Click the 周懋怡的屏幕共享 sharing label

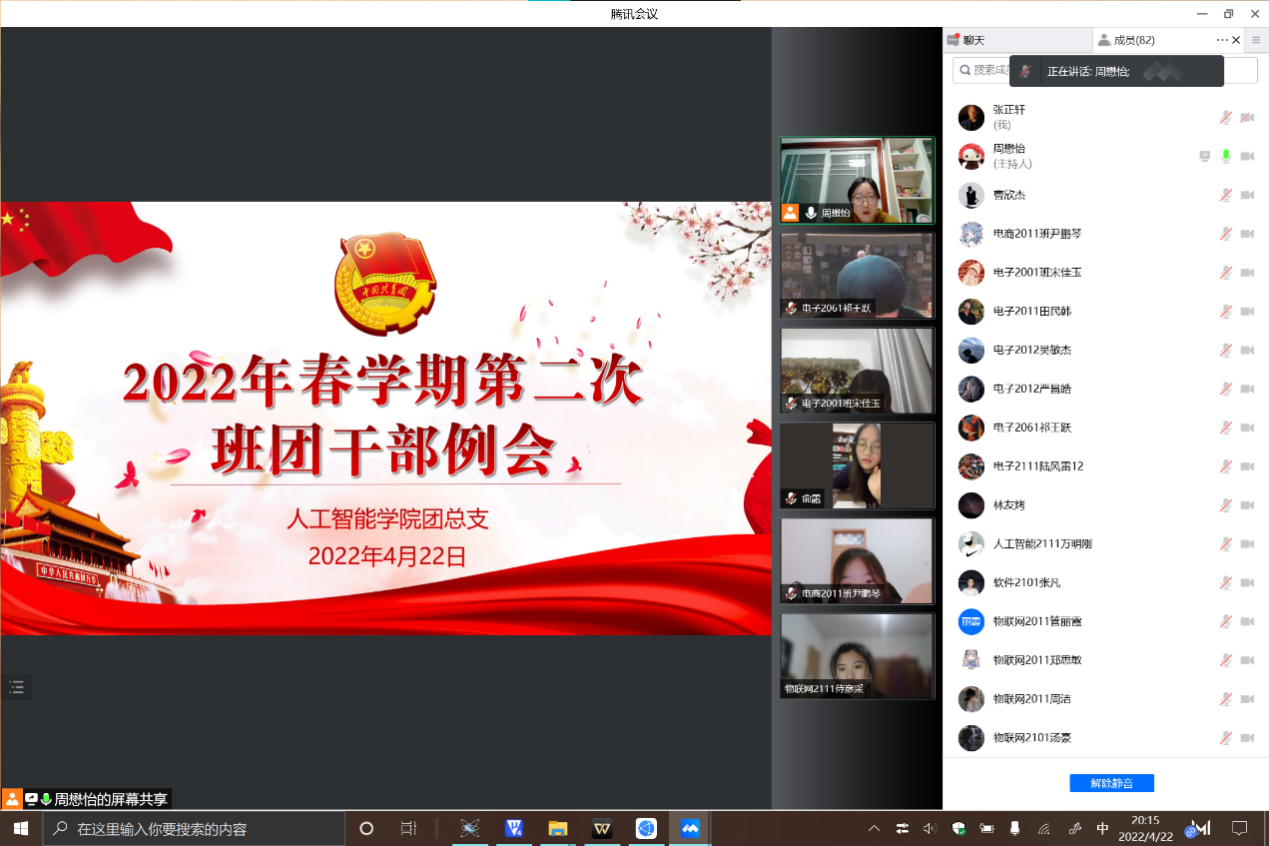click(110, 799)
